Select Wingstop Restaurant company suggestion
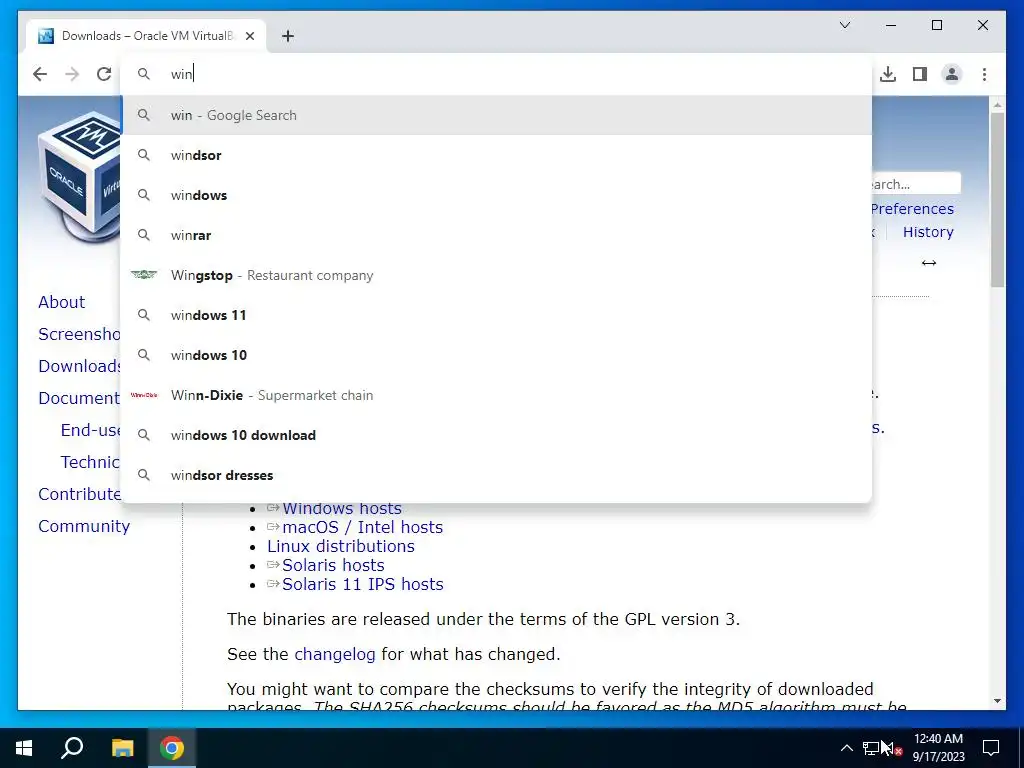Image resolution: width=1024 pixels, height=768 pixels. click(496, 275)
